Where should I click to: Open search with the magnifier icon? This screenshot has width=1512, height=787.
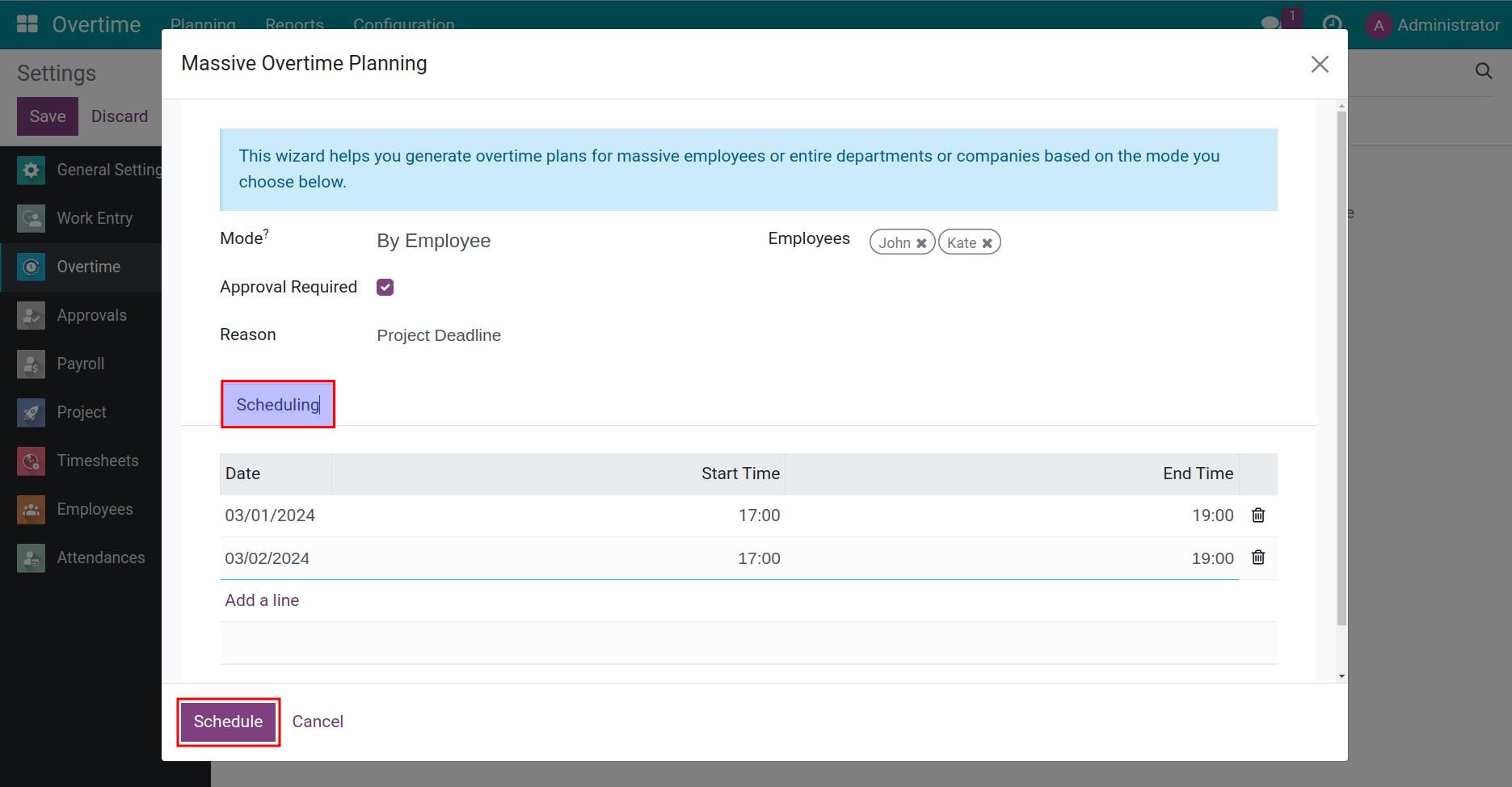[x=1484, y=71]
